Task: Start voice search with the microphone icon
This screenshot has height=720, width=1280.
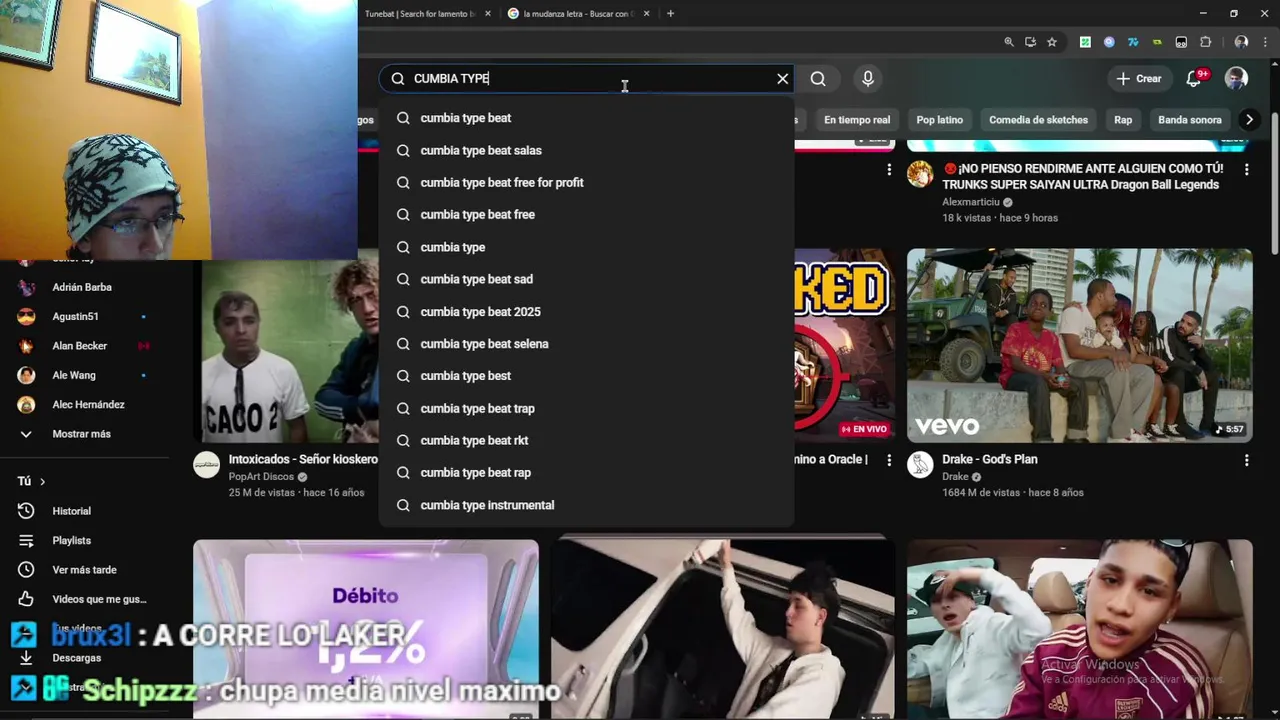Action: (x=867, y=79)
